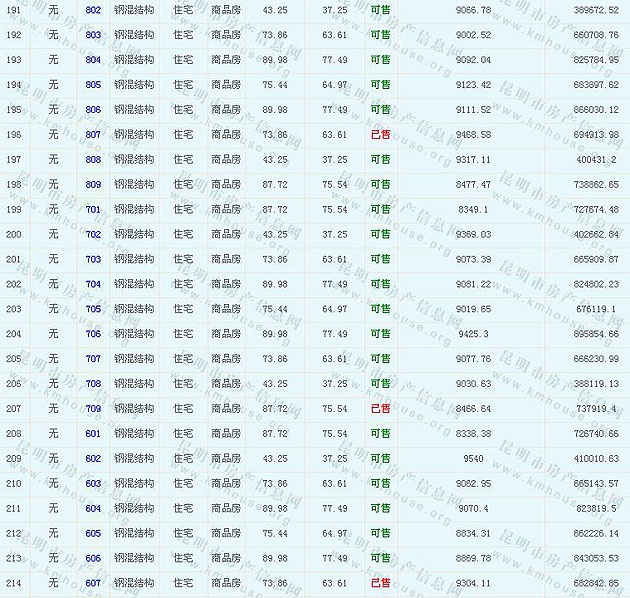Click room number 803 link
This screenshot has height=598, width=630.
pyautogui.click(x=93, y=35)
